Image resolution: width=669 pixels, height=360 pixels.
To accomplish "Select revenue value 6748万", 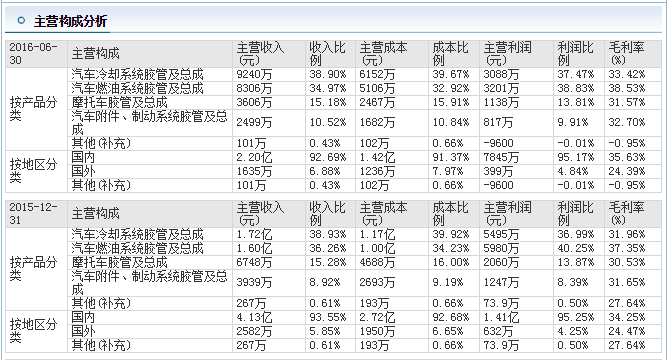I will point(254,262).
